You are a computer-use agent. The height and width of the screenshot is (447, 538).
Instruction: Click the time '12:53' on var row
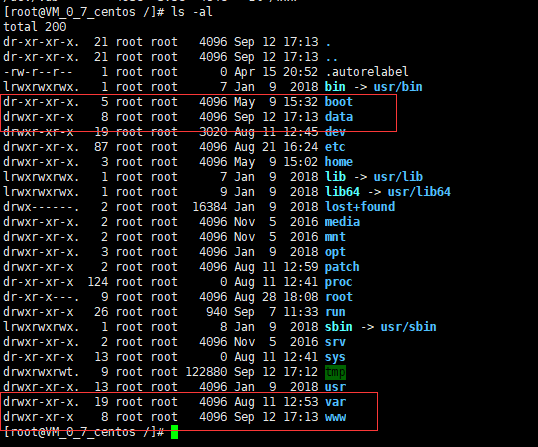click(301, 402)
